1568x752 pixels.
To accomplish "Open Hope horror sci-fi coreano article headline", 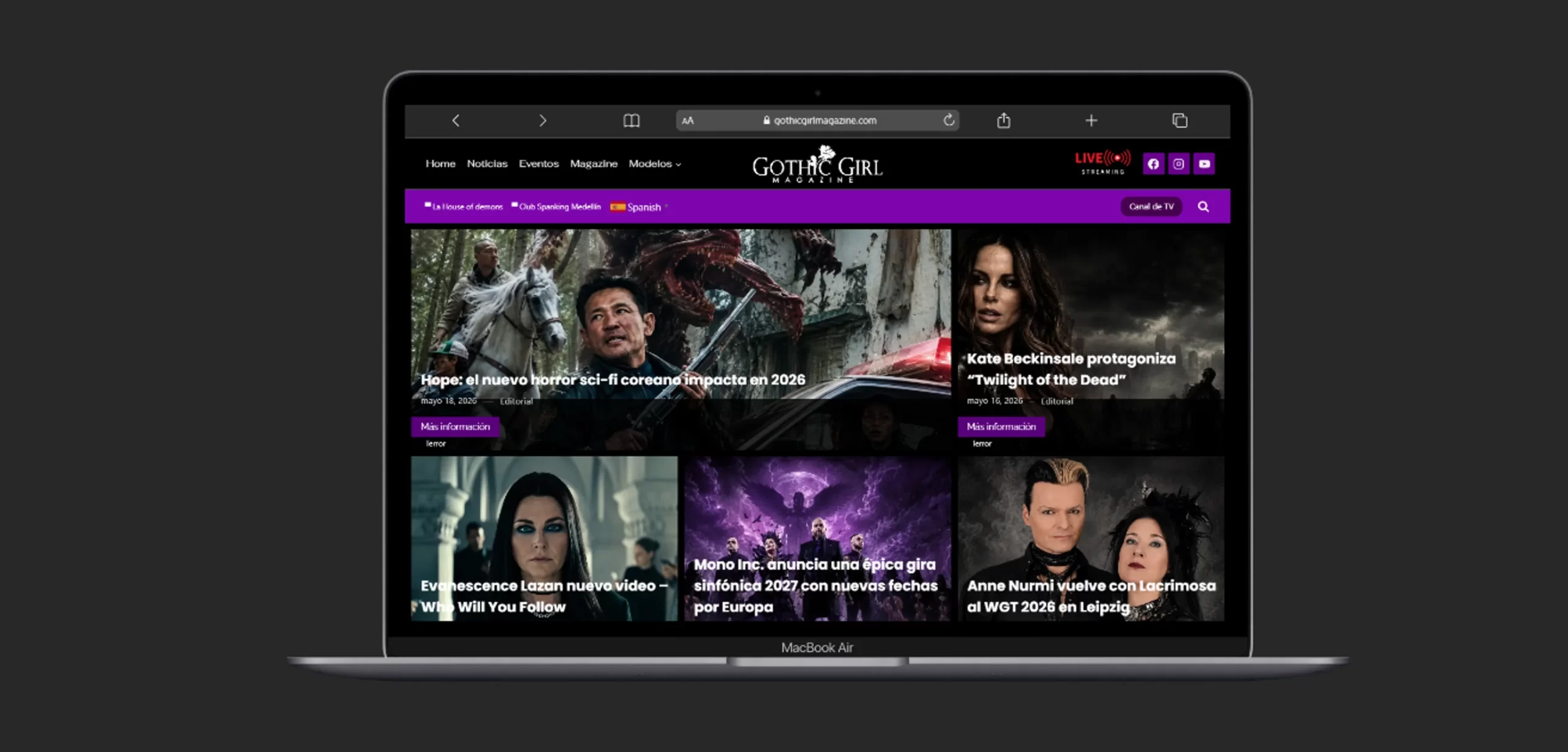I will [x=612, y=380].
